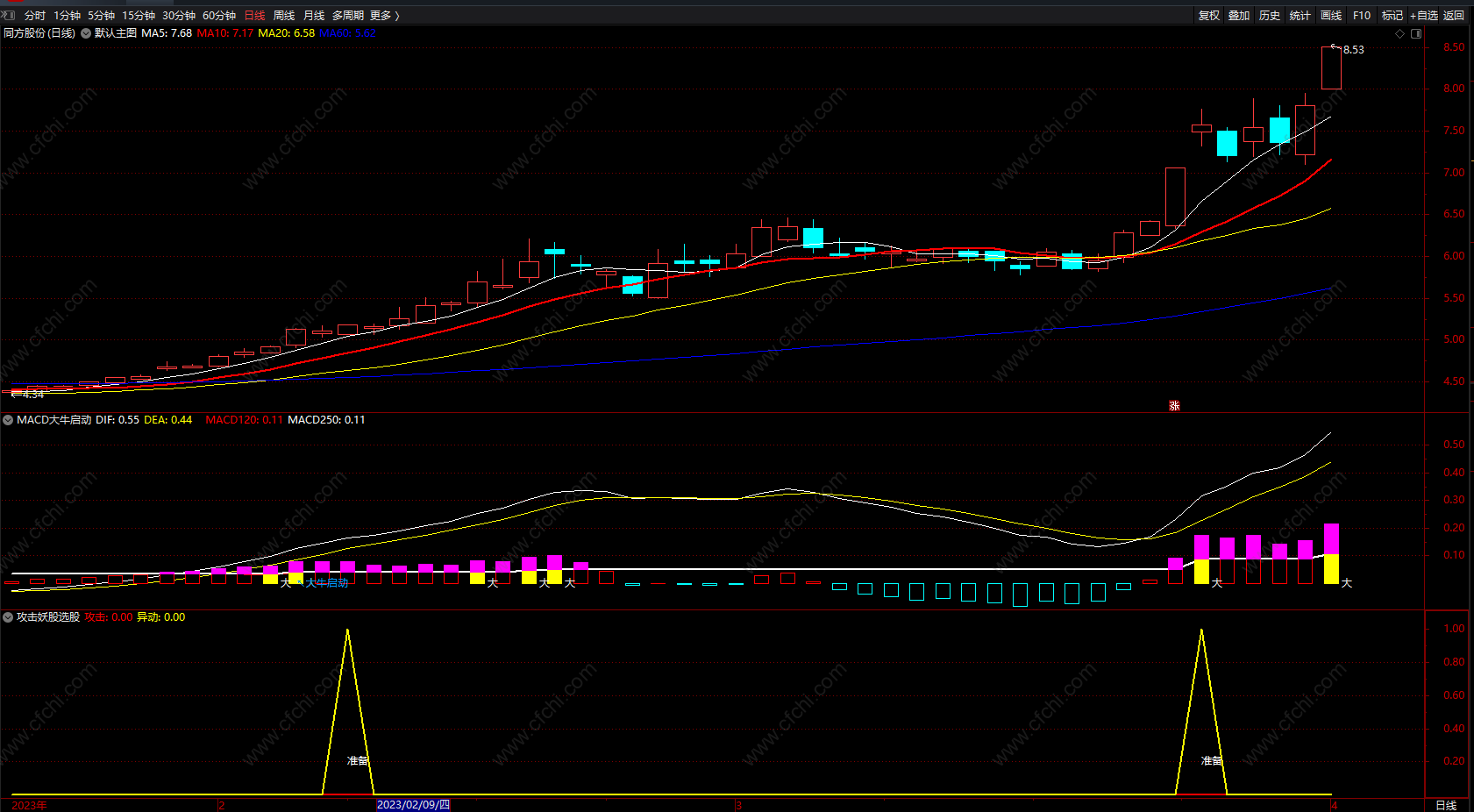Switch to the 5分钟 period tab
The image size is (1474, 812).
[101, 16]
